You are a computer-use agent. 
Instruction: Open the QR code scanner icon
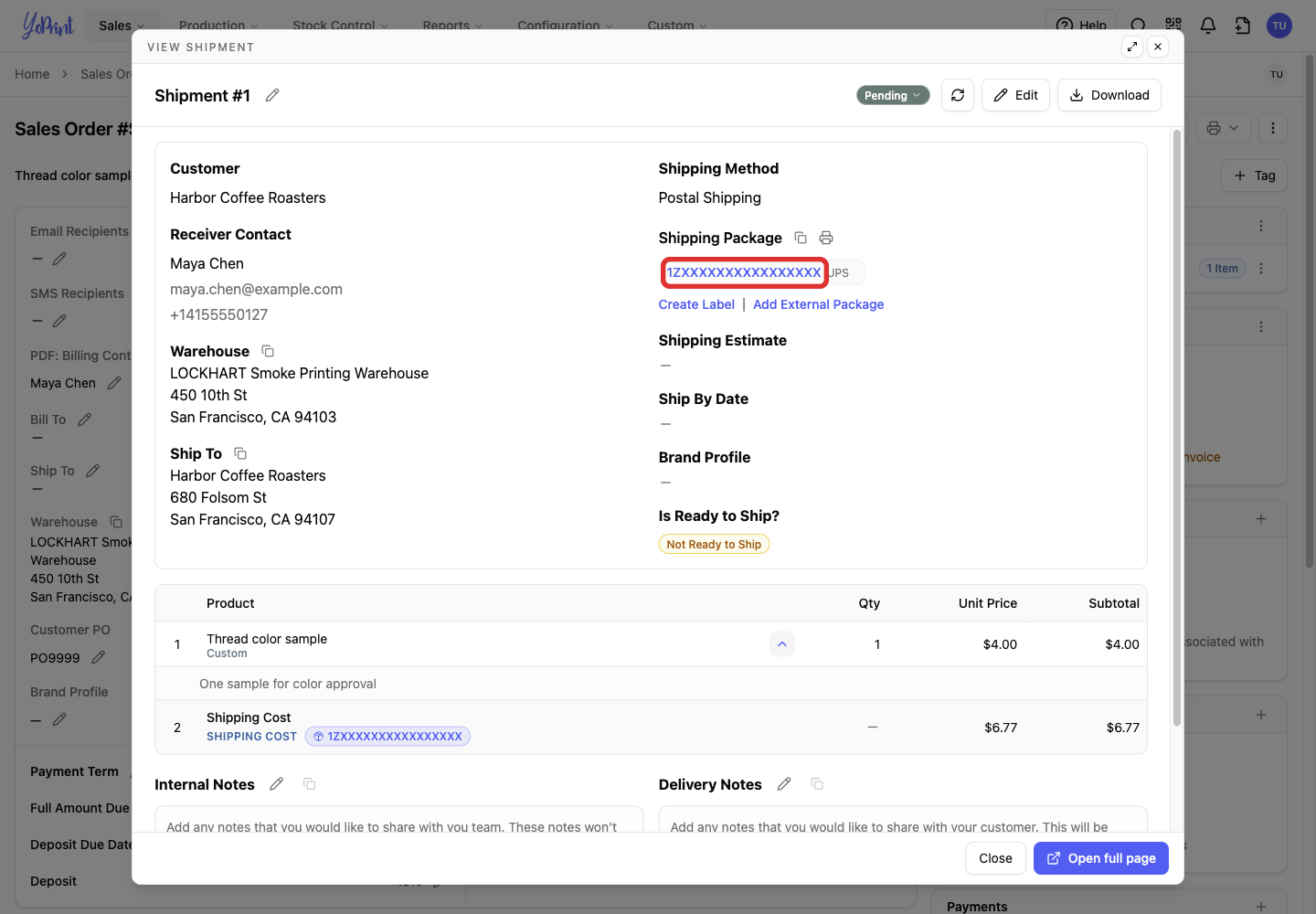1173,26
